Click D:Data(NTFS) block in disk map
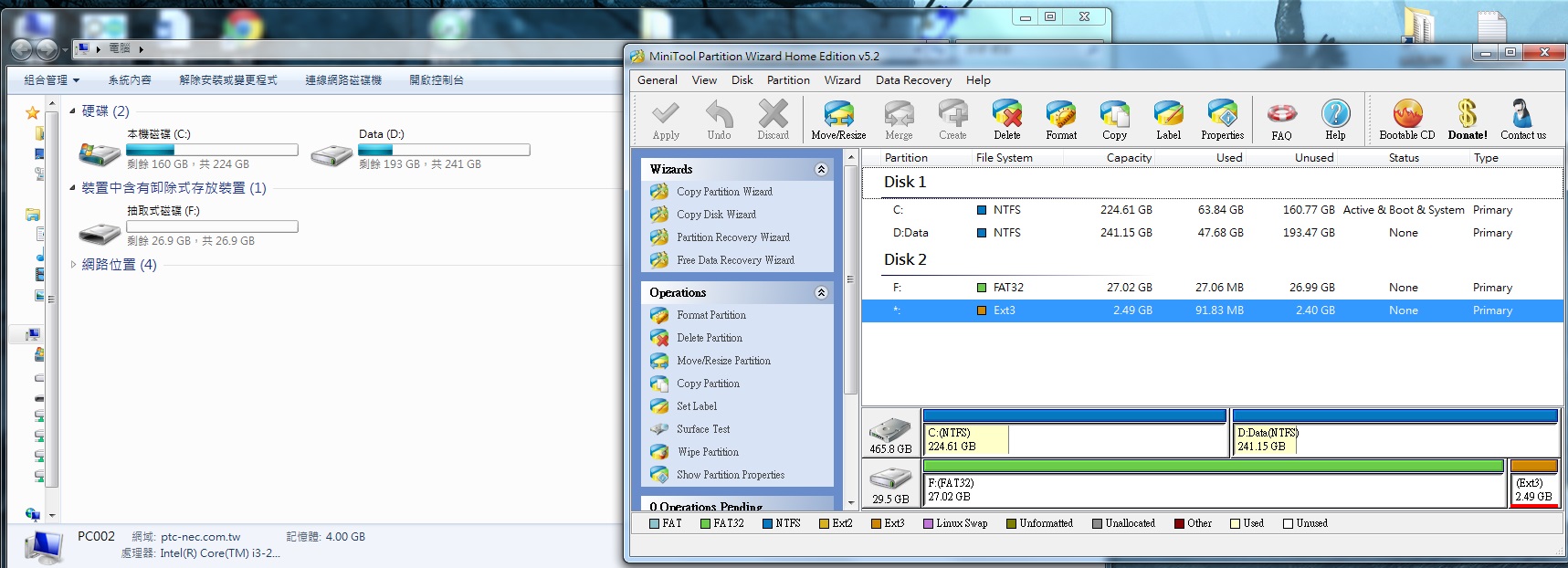Image resolution: width=1568 pixels, height=568 pixels. 1395,434
